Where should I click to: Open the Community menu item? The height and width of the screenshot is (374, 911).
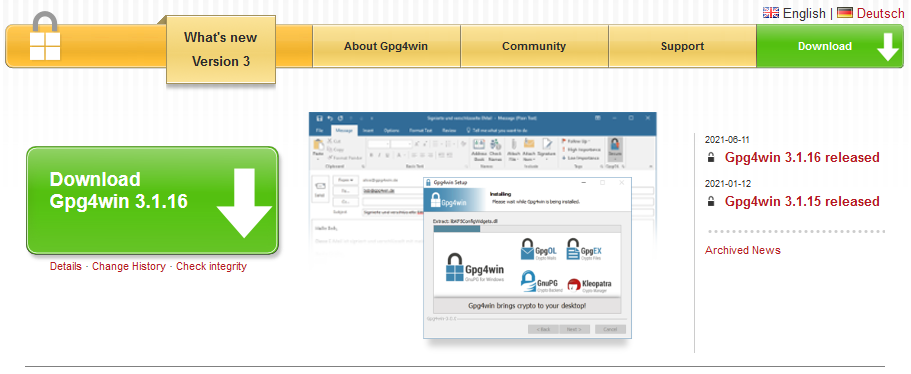[534, 46]
